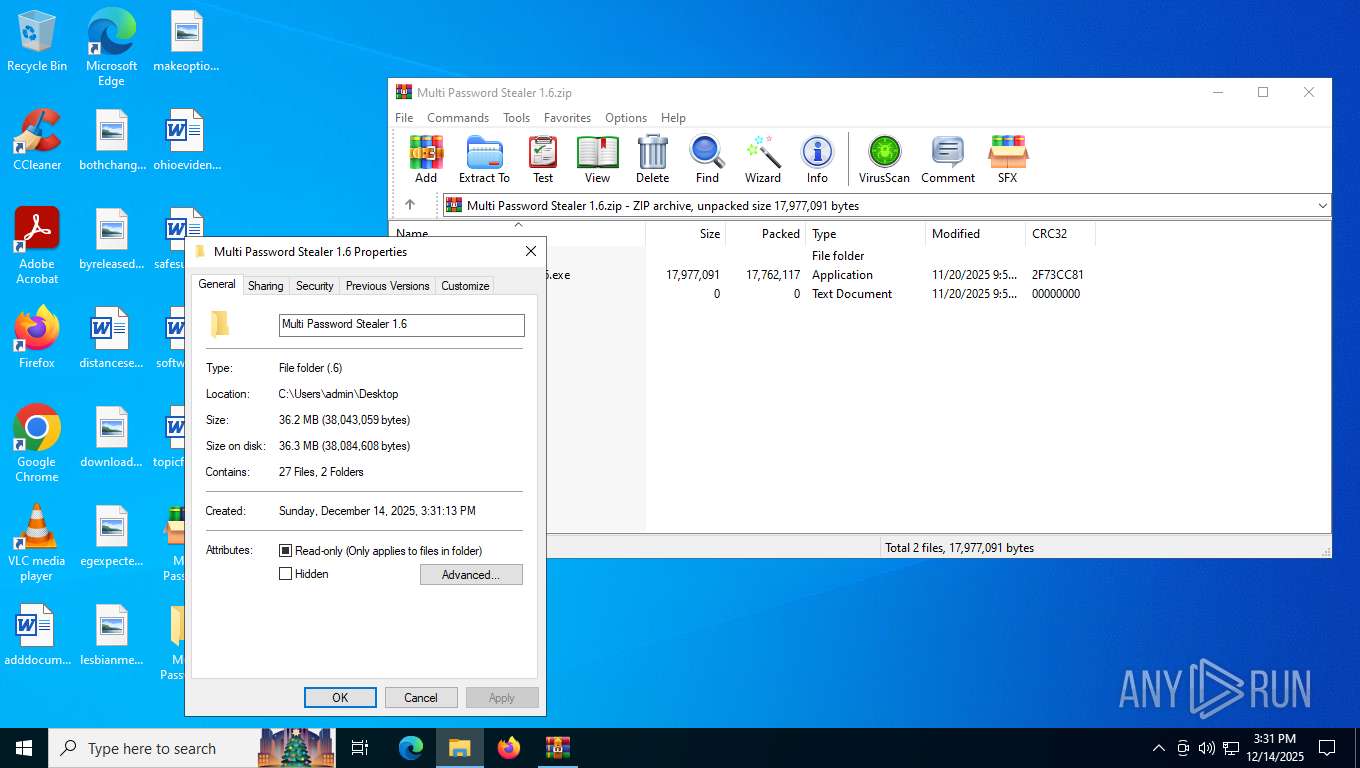Image resolution: width=1360 pixels, height=768 pixels.
Task: Click the OK button in Properties
Action: [340, 698]
